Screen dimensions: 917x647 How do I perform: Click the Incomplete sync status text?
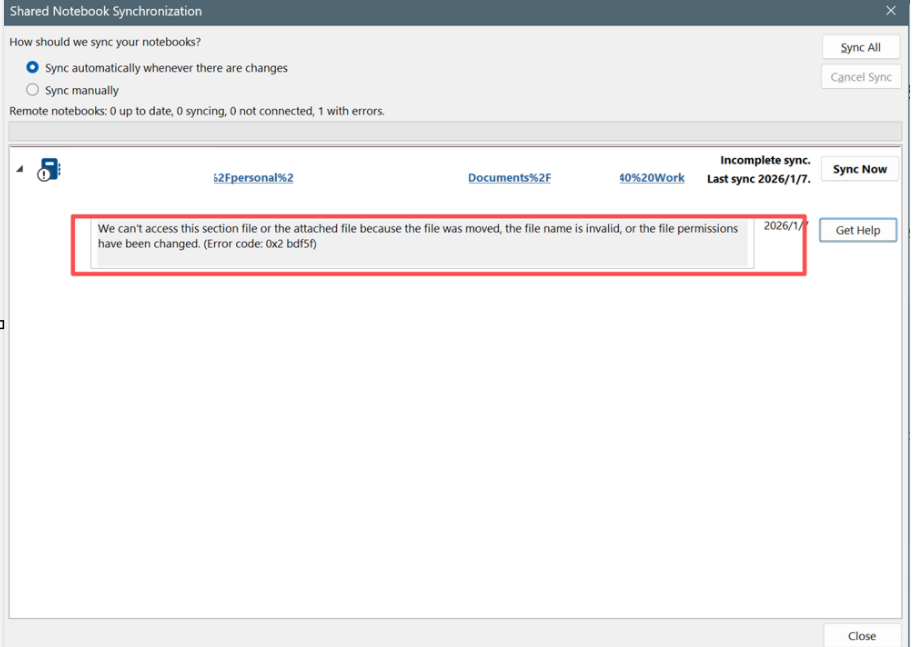pos(764,160)
